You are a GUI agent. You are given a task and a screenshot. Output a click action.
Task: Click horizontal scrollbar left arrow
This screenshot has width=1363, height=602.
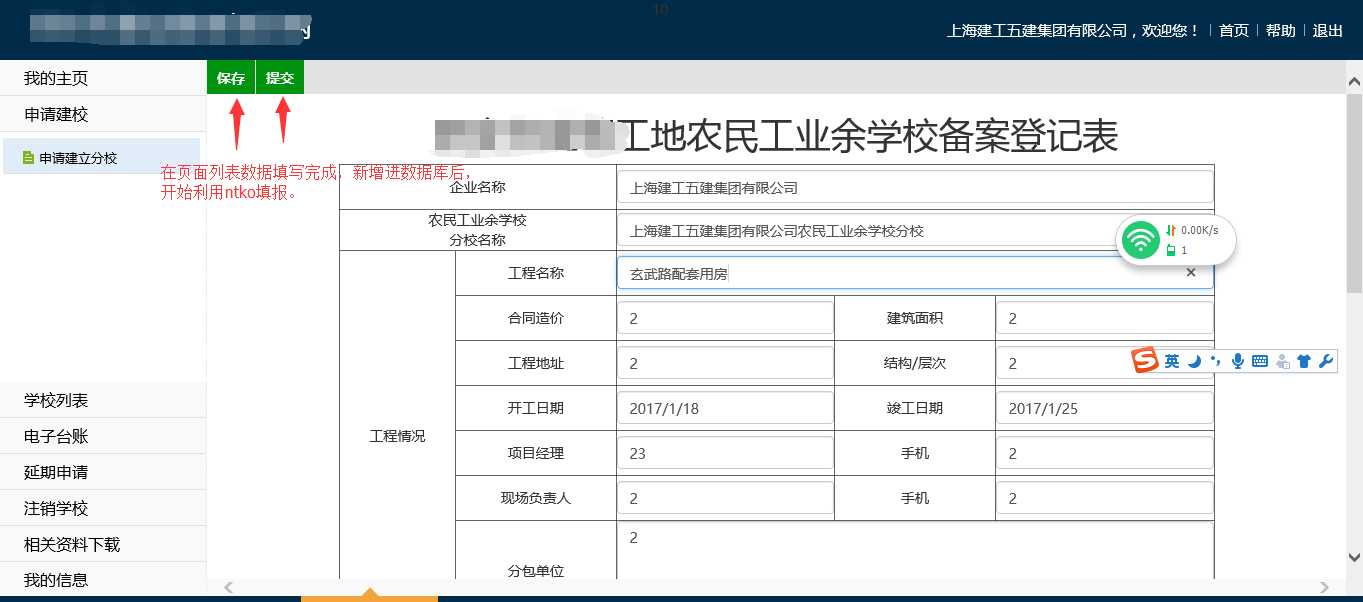(x=227, y=587)
